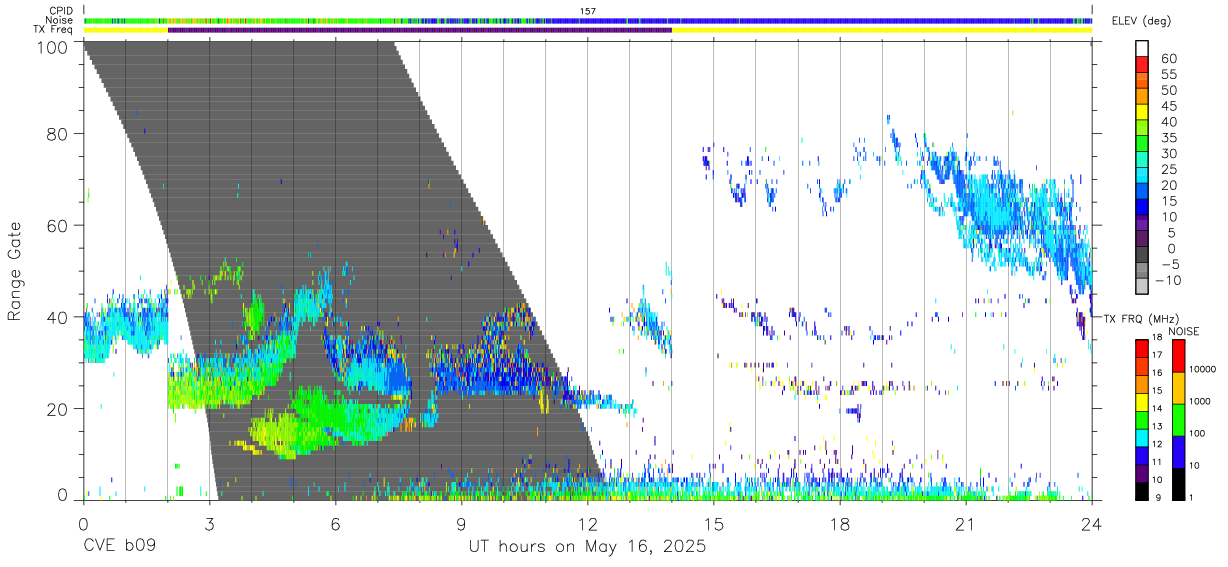Pick the red top segment of the TX FRQ bar

coord(1141,349)
